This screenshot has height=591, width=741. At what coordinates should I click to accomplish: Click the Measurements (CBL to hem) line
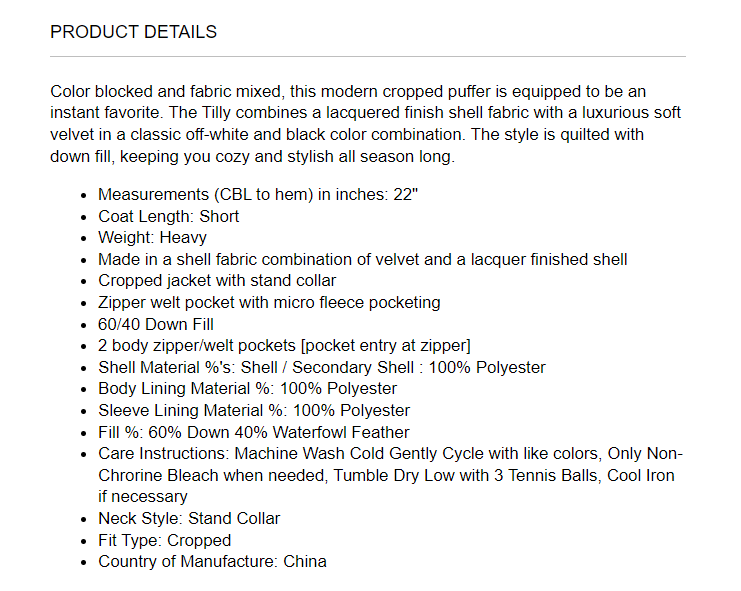click(x=257, y=194)
